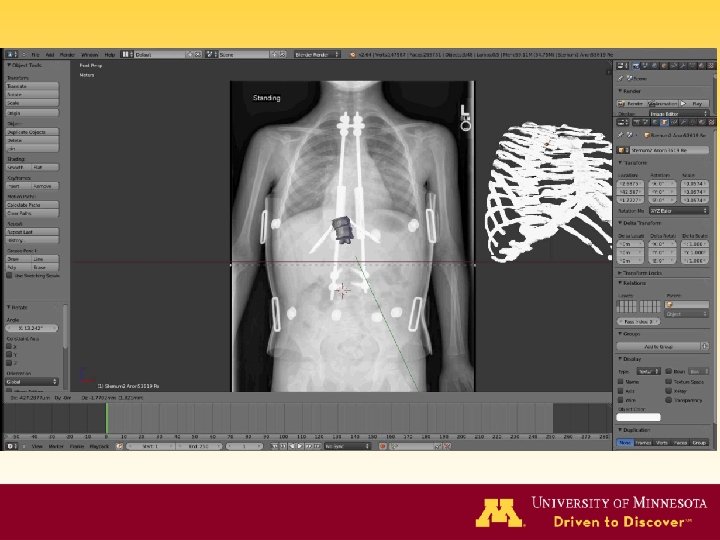
Task: Click the timeline editor type icon
Action: 12,446
